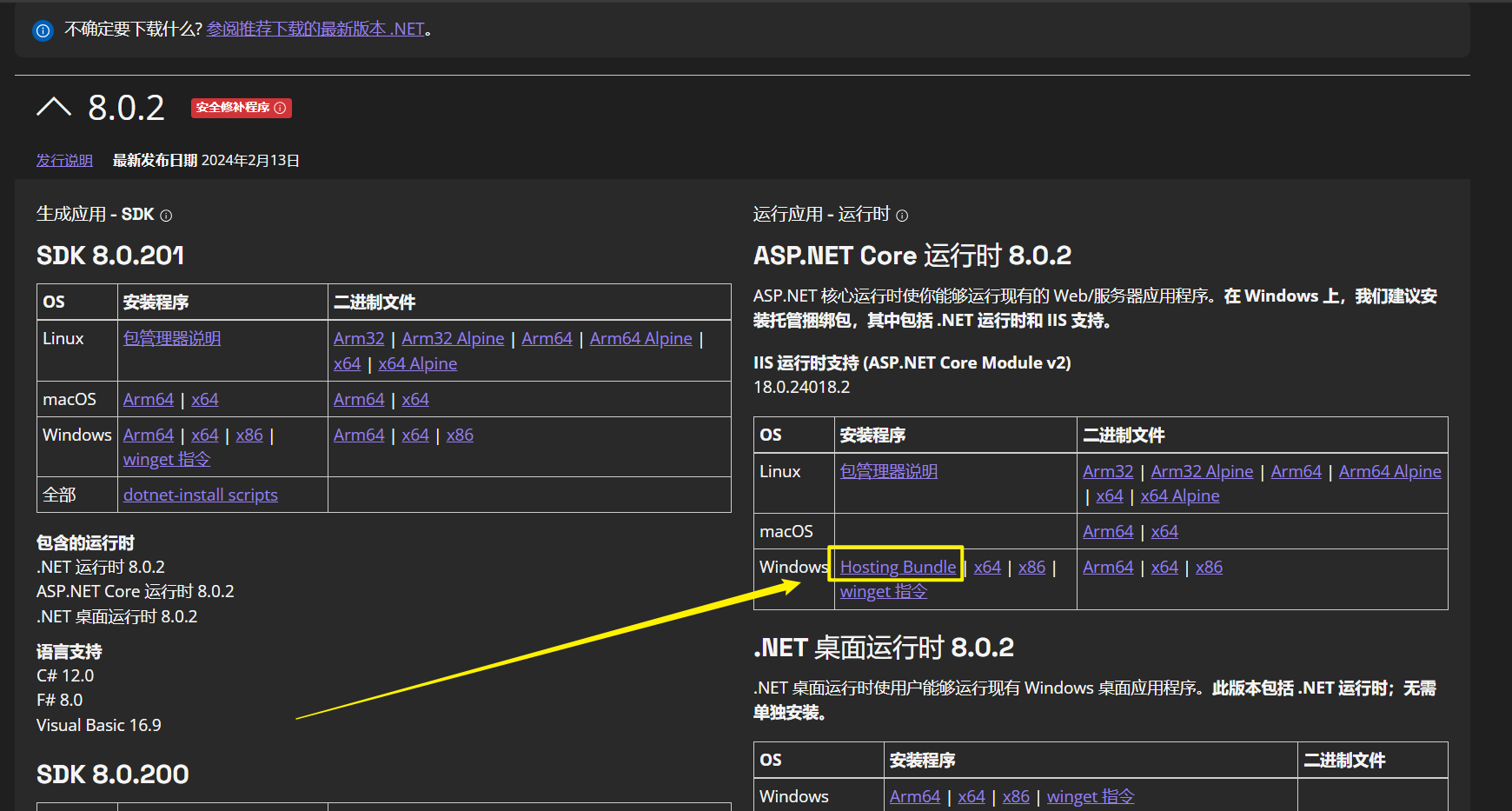Open ASP.NET Core Windows winget 指令 link
The width and height of the screenshot is (1512, 811).
884,591
